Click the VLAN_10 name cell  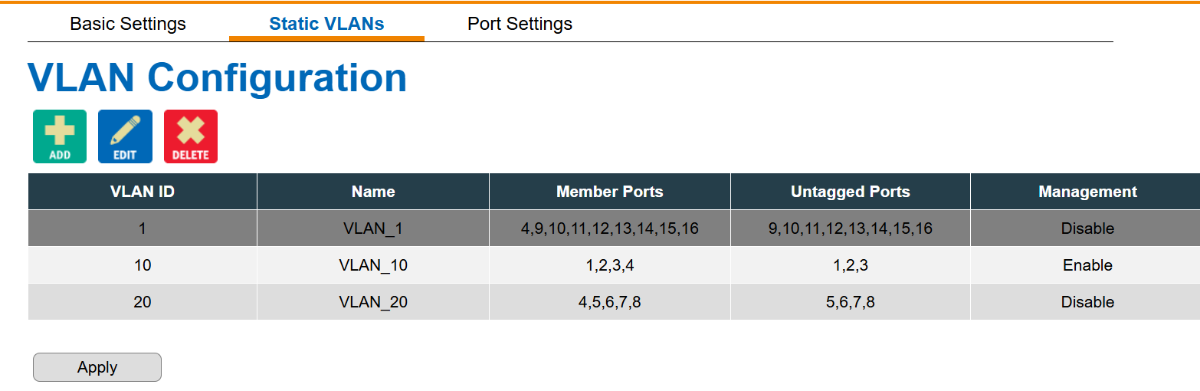373,265
